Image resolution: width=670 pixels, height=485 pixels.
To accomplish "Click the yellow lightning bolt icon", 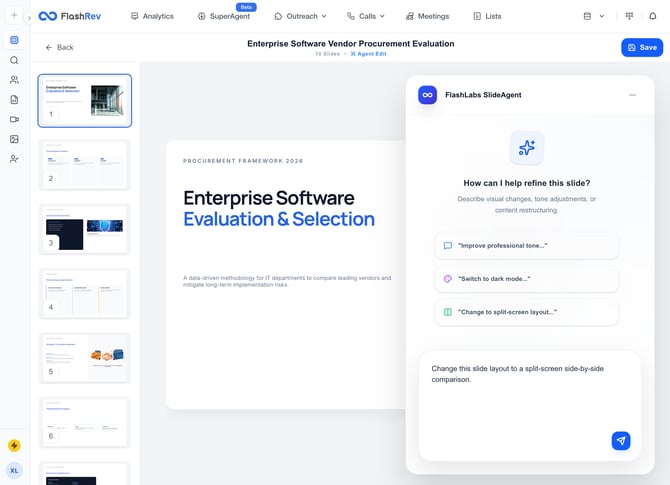I will pyautogui.click(x=14, y=446).
